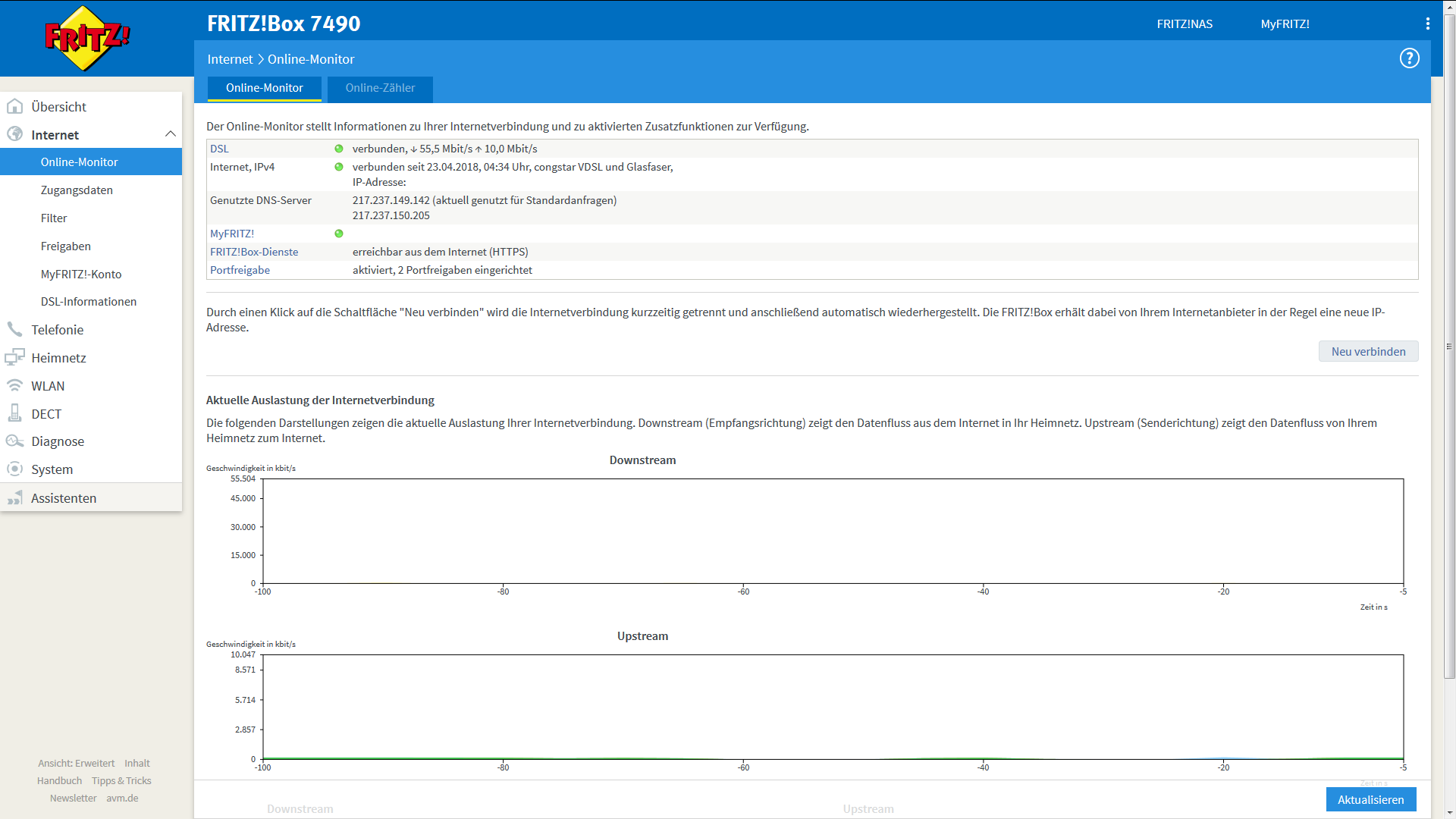This screenshot has width=1456, height=819.
Task: Click the Neu verbinden button
Action: [1368, 351]
